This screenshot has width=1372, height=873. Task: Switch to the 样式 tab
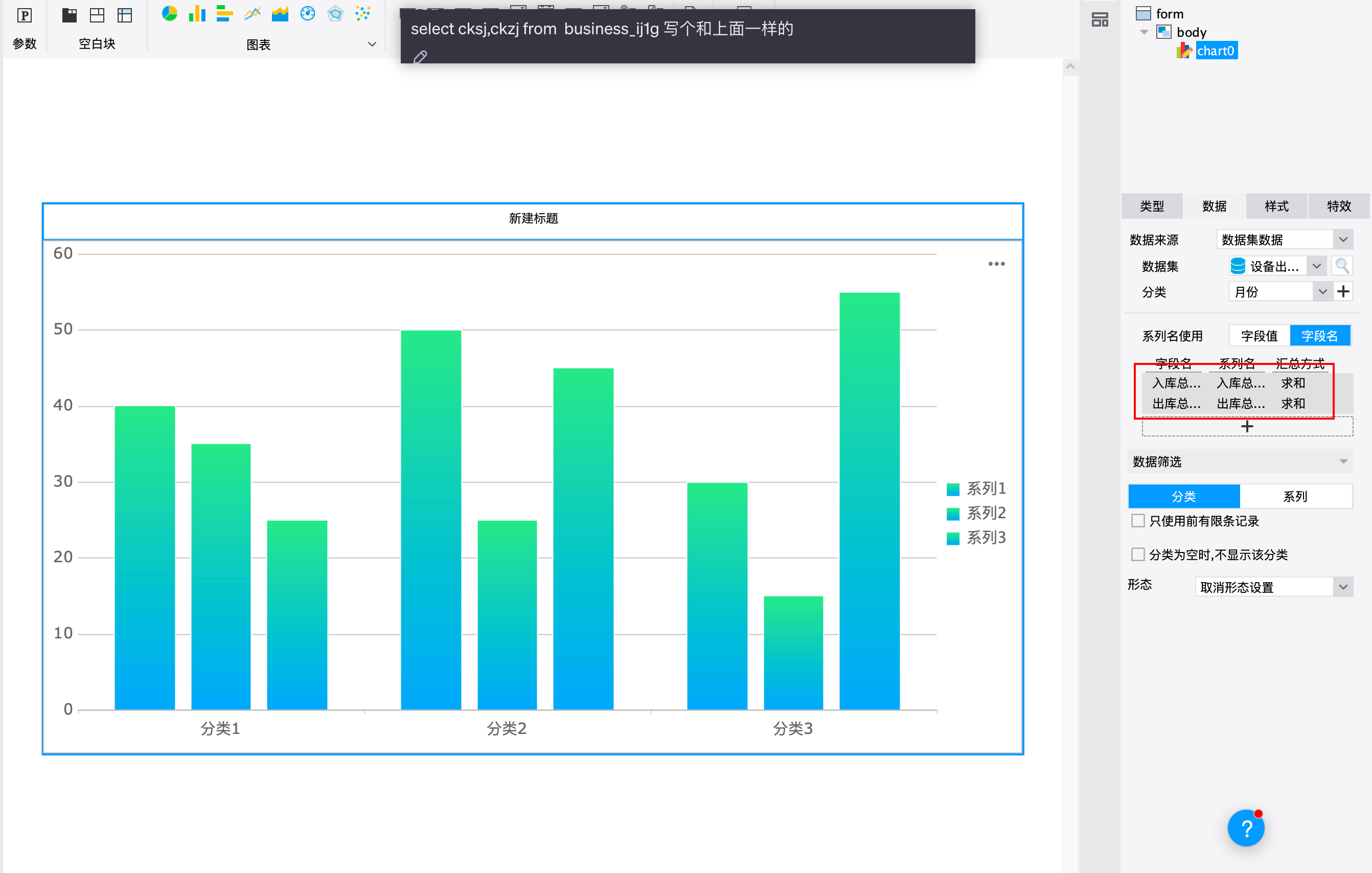pos(1277,206)
